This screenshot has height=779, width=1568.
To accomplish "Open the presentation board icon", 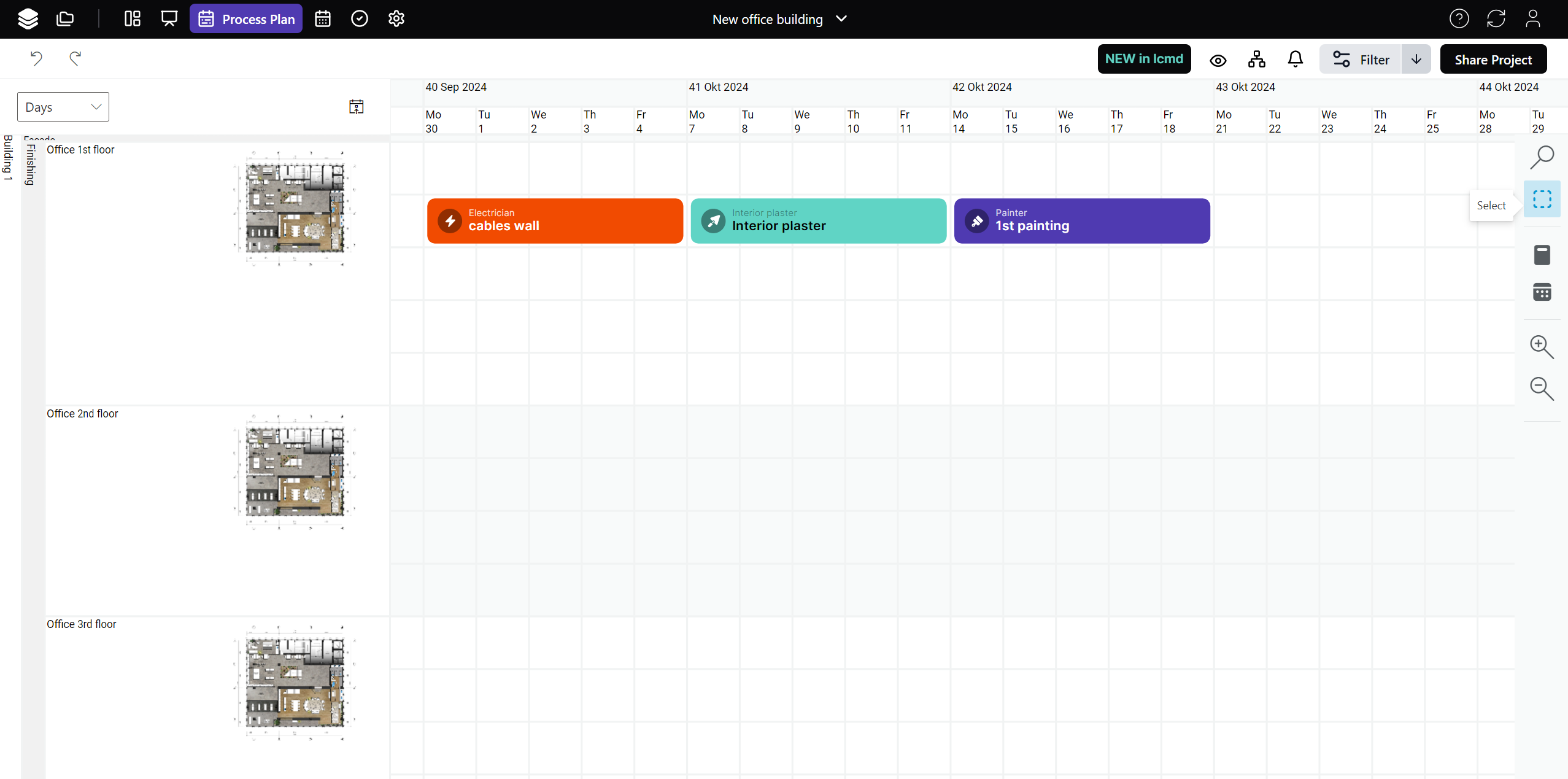I will [169, 19].
